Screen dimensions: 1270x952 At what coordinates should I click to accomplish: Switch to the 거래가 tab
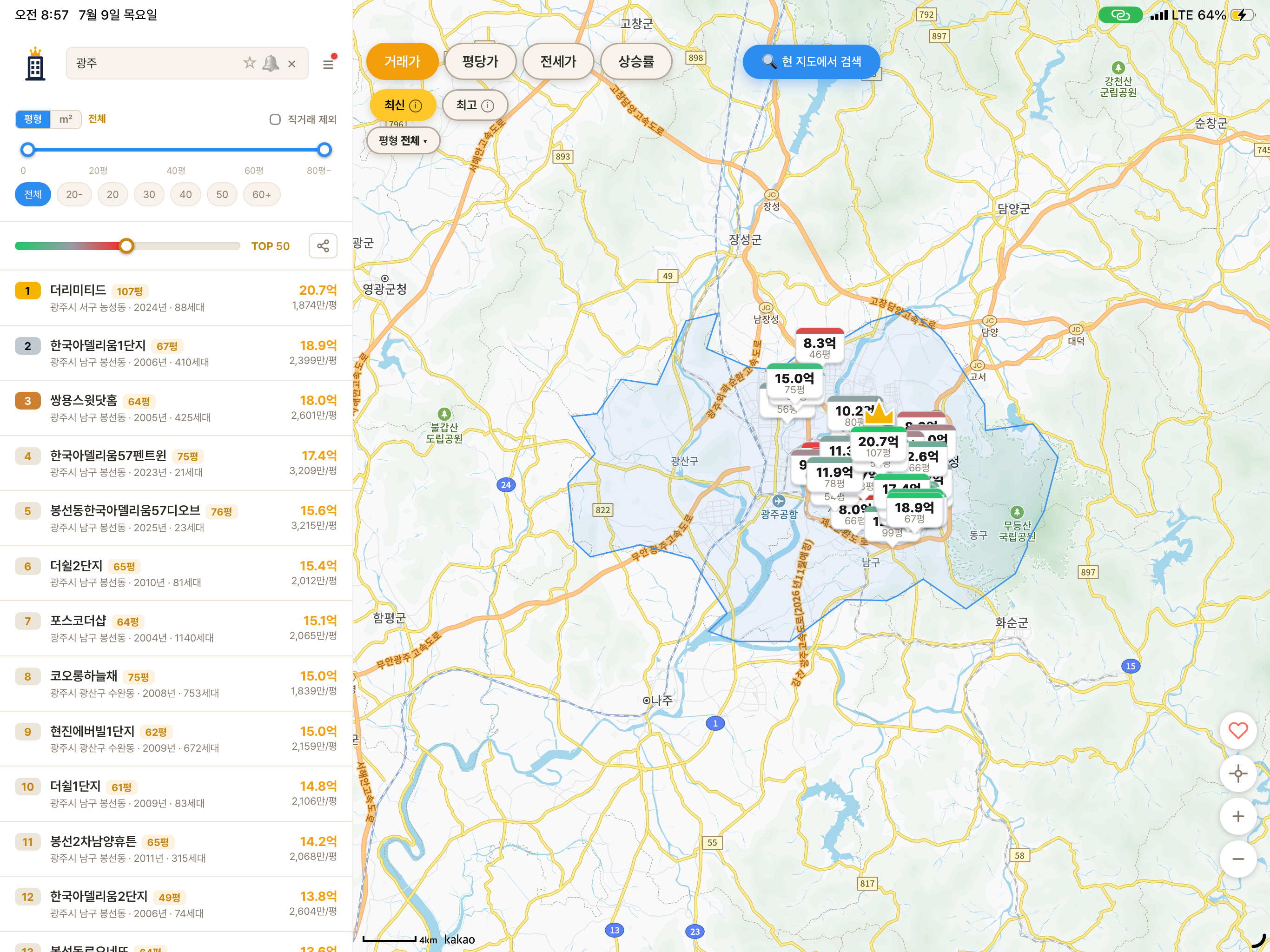[402, 61]
